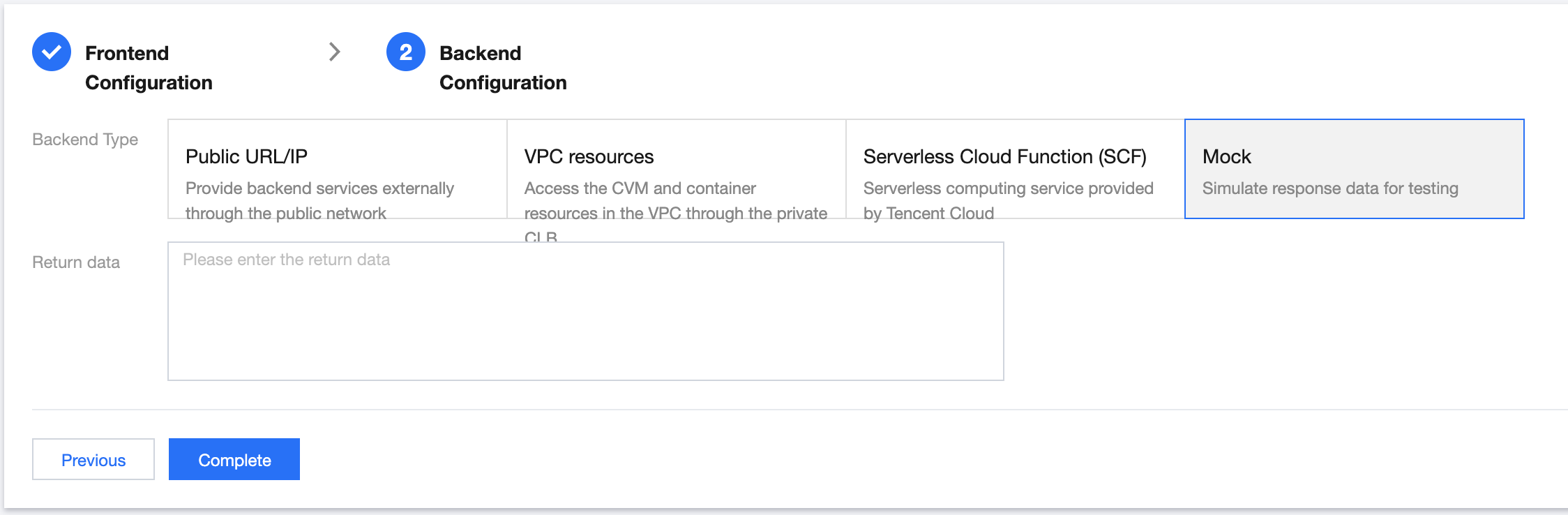The image size is (1568, 515).
Task: Click "Please enter the return data" placeholder
Action: pos(286,260)
